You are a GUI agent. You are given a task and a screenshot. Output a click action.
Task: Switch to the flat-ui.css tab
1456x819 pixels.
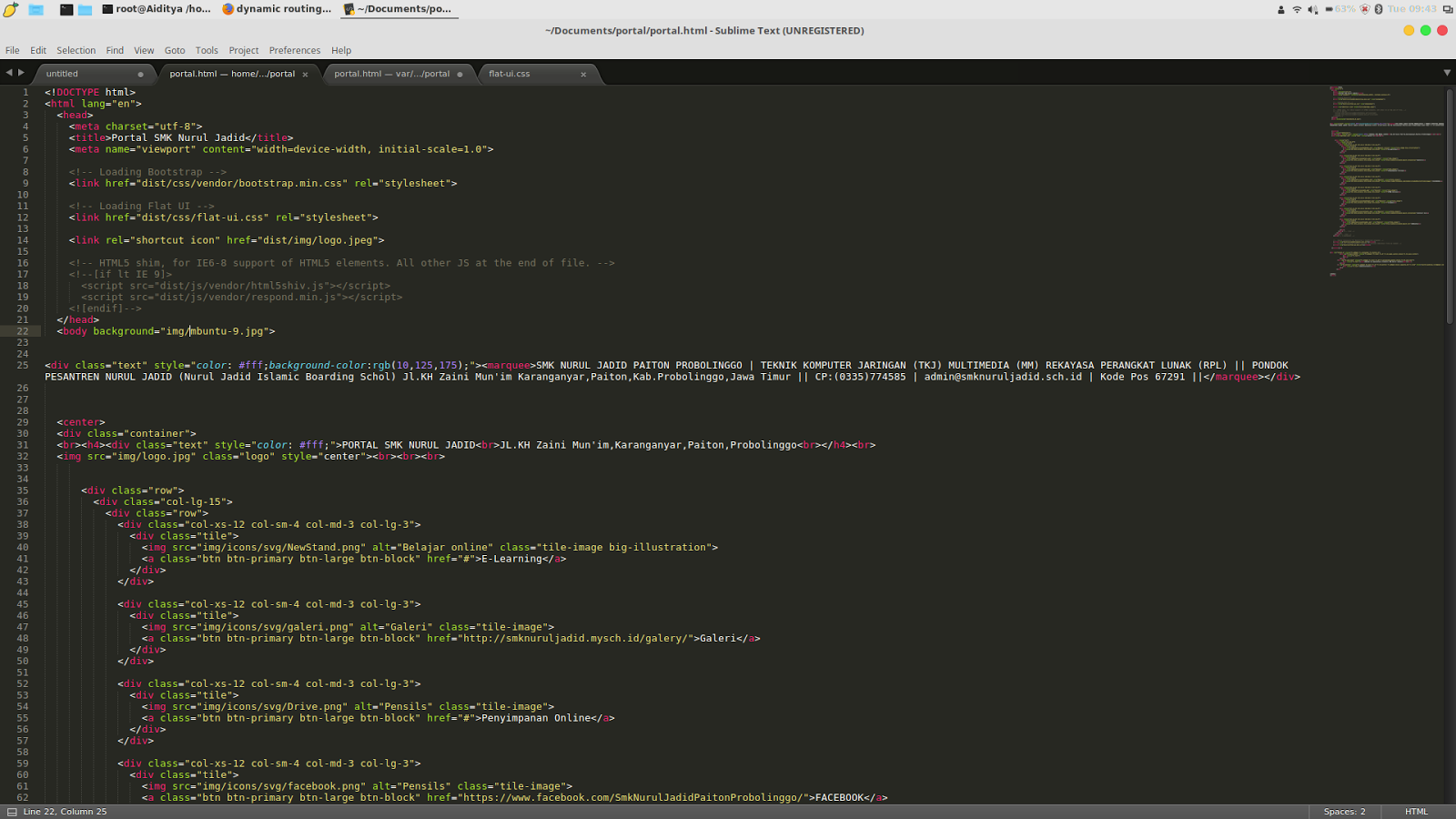[510, 74]
